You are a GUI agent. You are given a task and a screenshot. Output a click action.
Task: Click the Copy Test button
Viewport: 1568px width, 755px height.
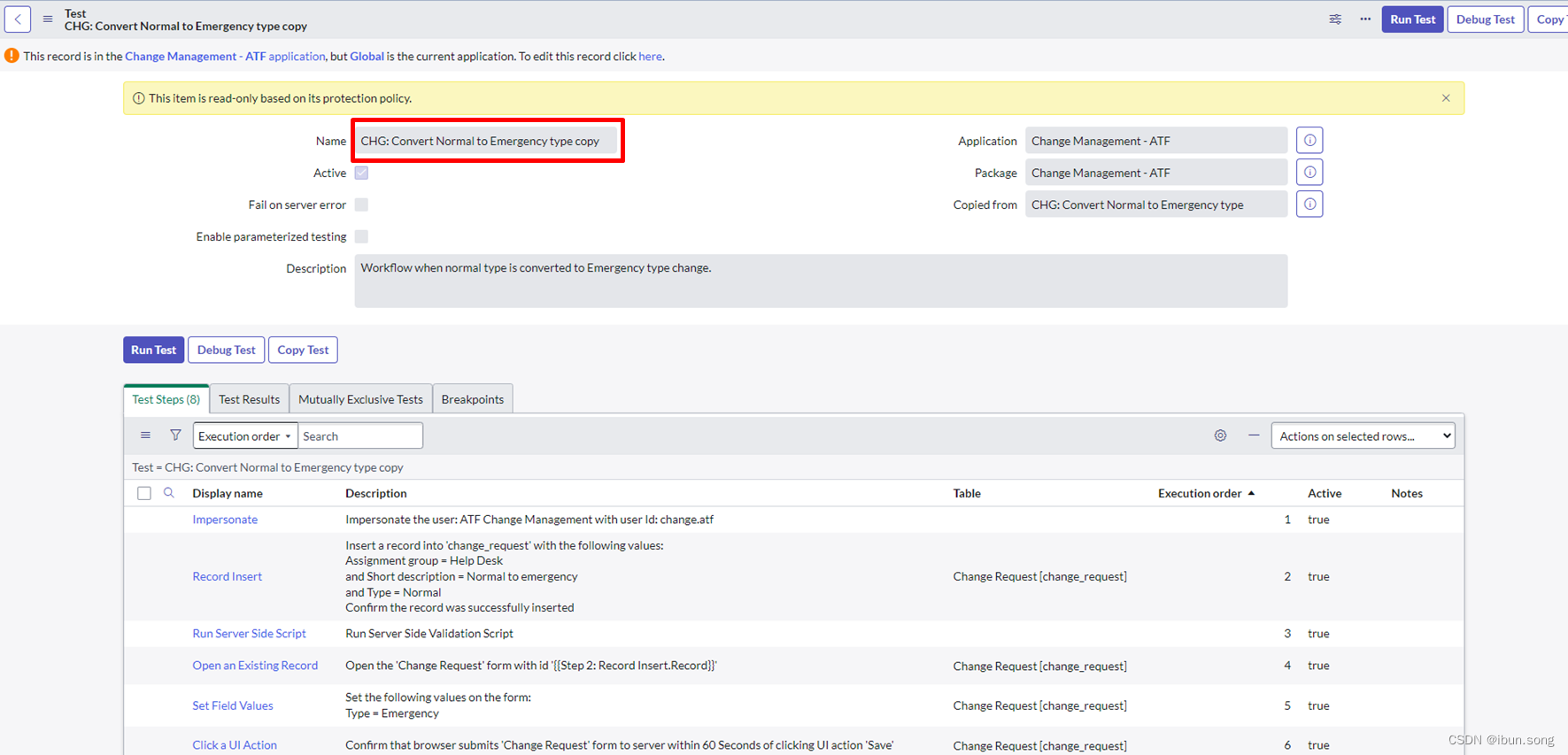(303, 350)
